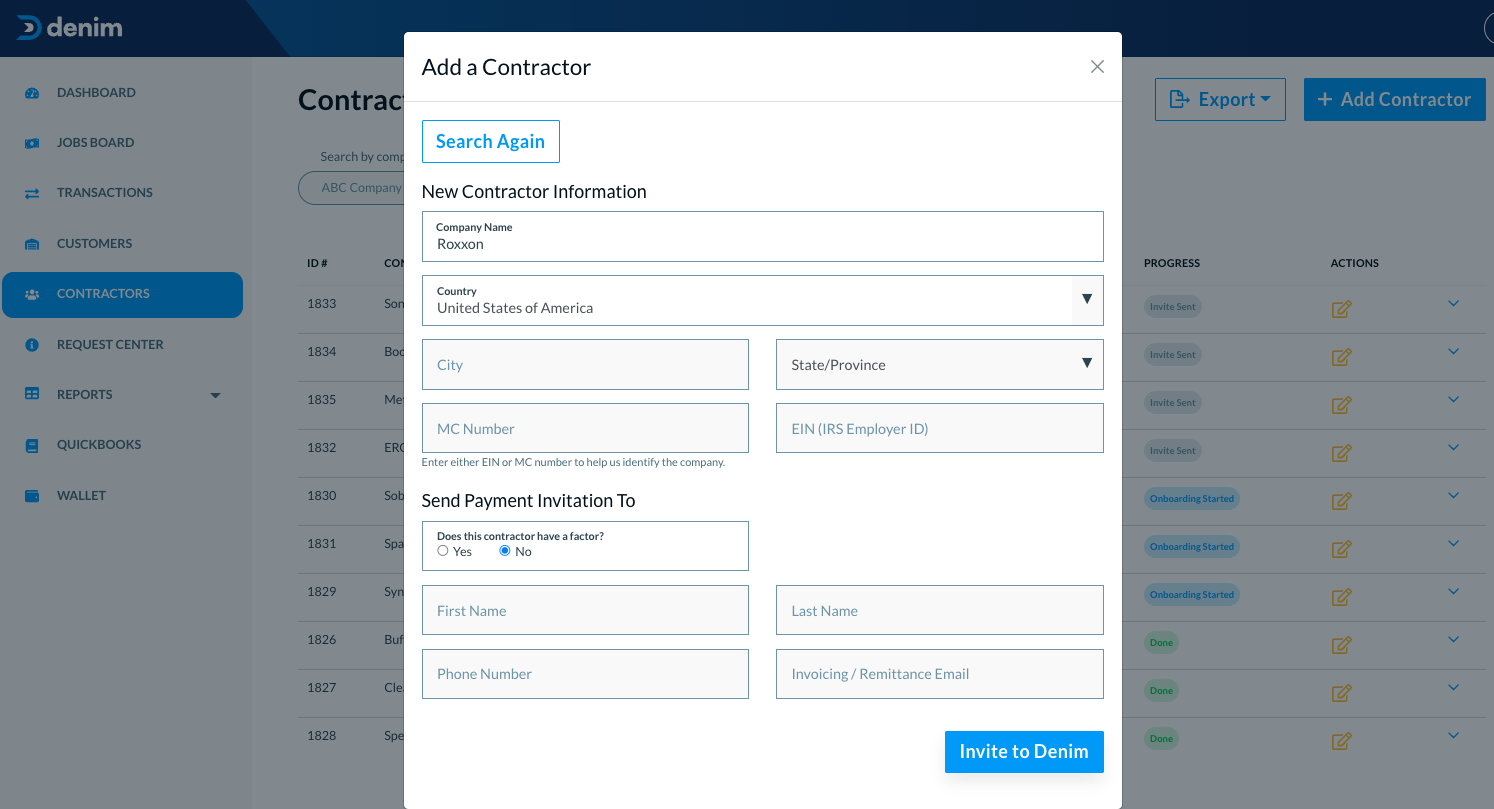The width and height of the screenshot is (1494, 809).
Task: Click the Jobs Board sidebar icon
Action: coord(32,143)
